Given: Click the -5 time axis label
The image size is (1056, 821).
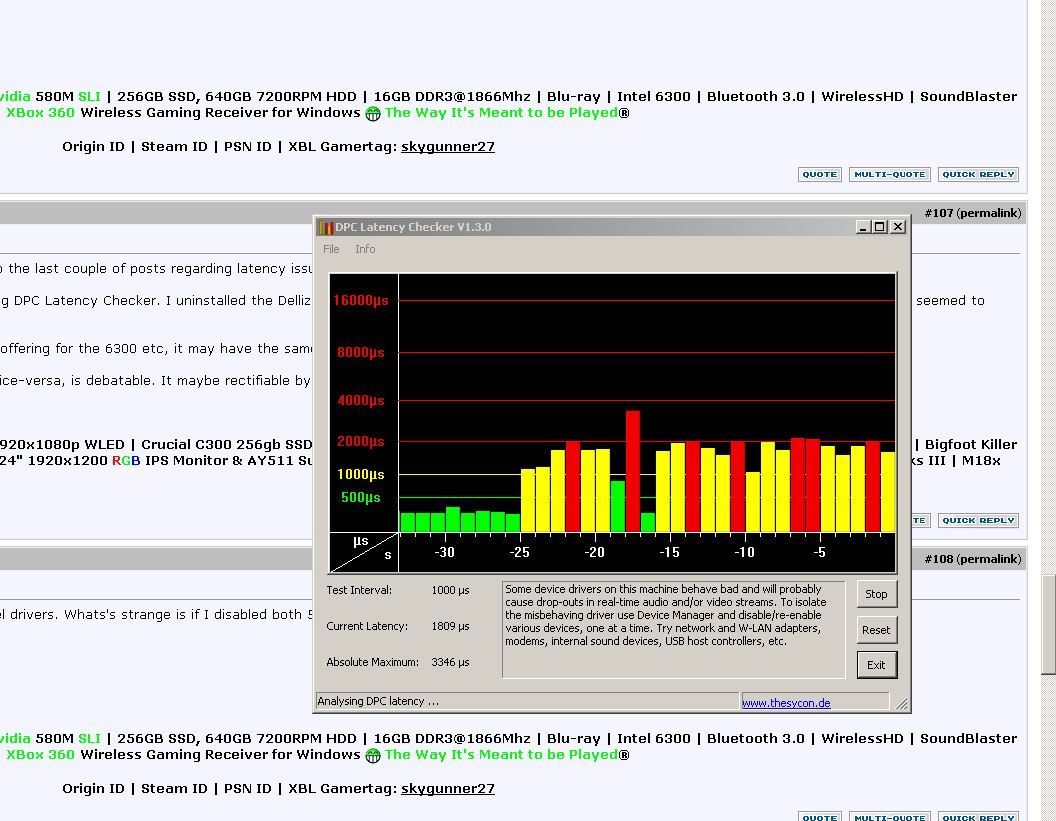Looking at the screenshot, I should click(x=819, y=552).
